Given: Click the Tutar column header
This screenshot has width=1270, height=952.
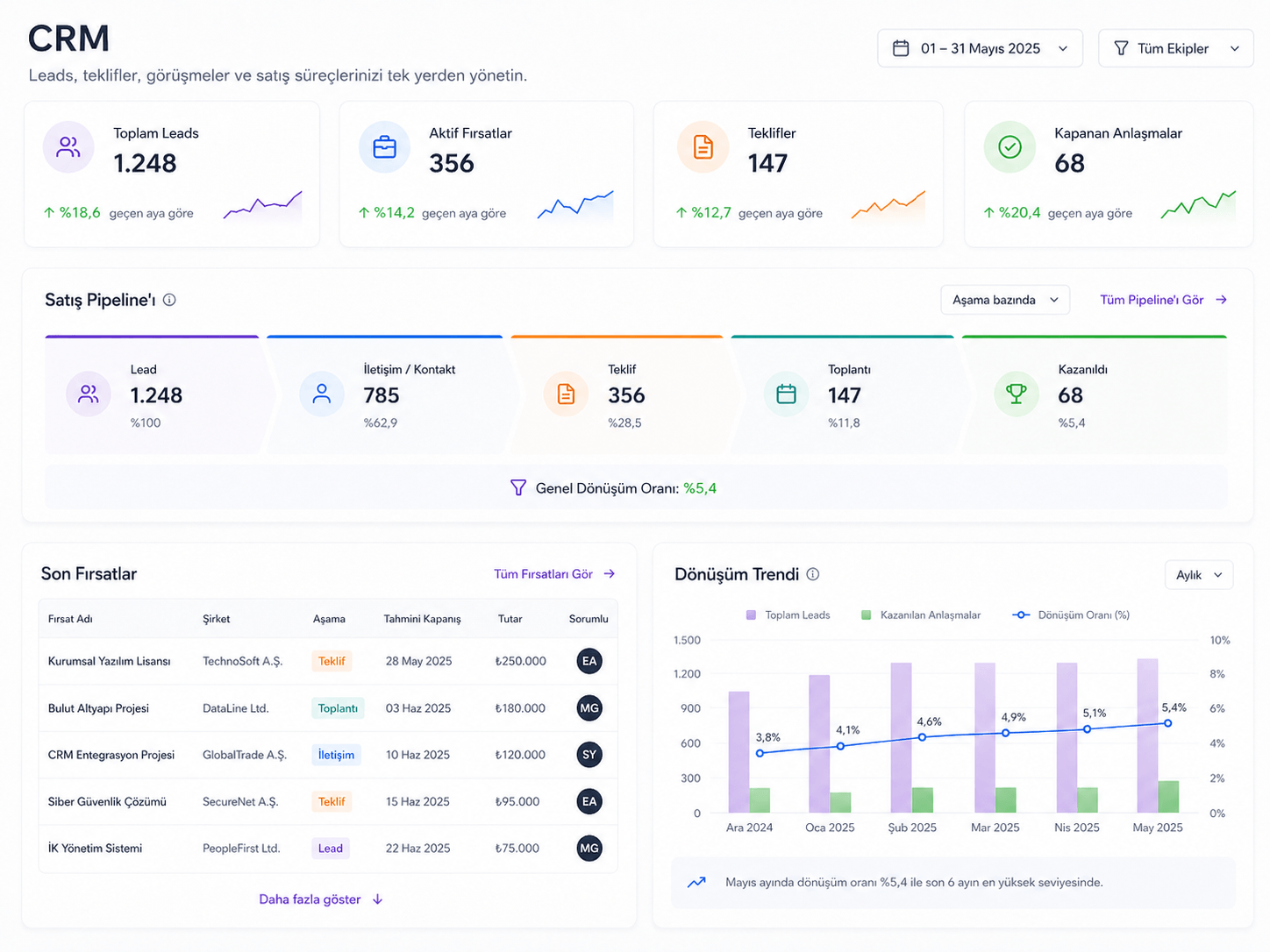Looking at the screenshot, I should point(510,619).
